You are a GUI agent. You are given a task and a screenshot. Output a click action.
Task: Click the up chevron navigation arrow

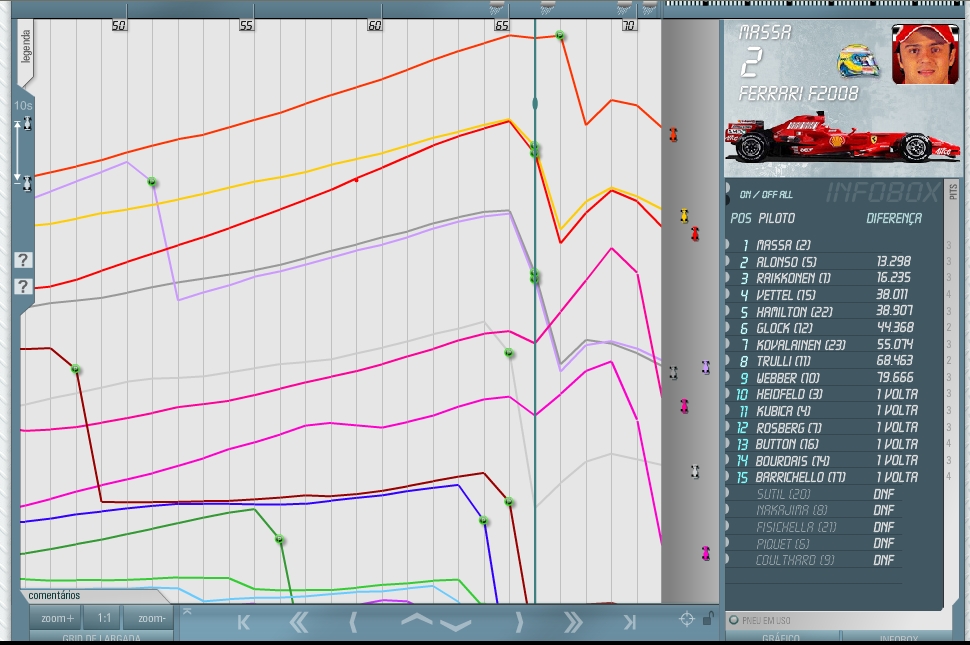[417, 618]
